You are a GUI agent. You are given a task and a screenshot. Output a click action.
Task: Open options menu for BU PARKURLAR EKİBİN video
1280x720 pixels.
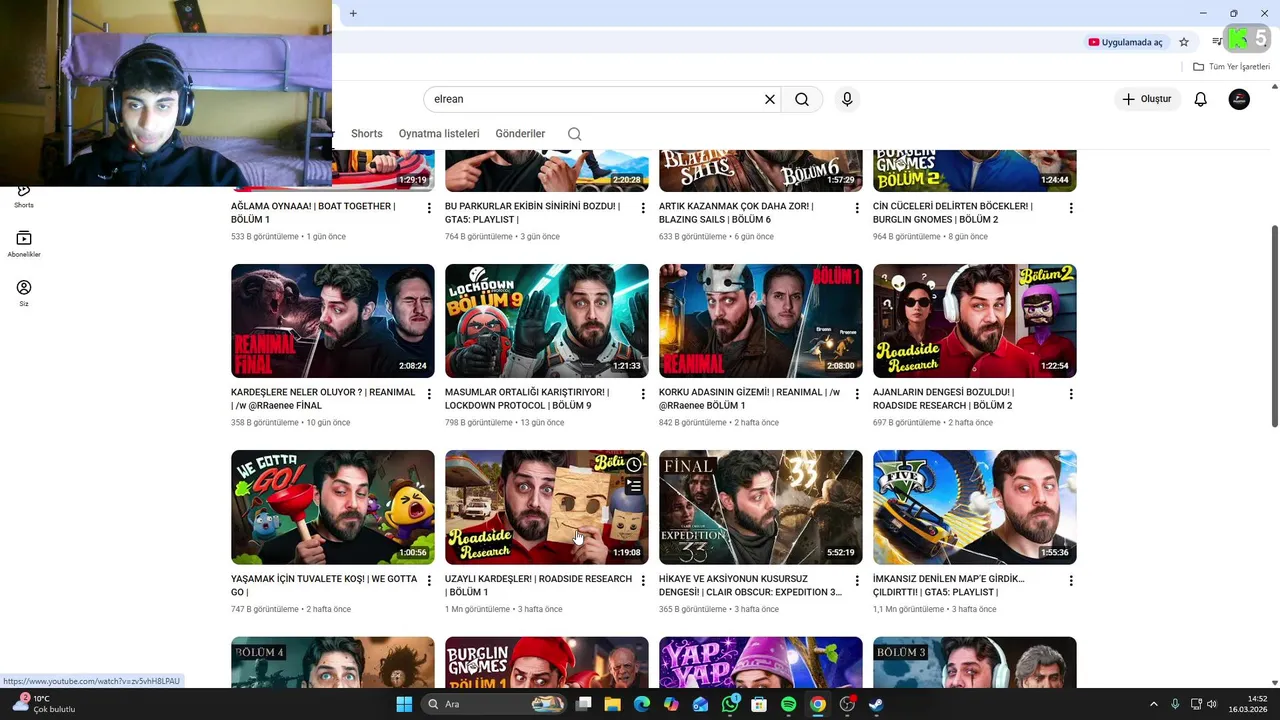(x=643, y=208)
